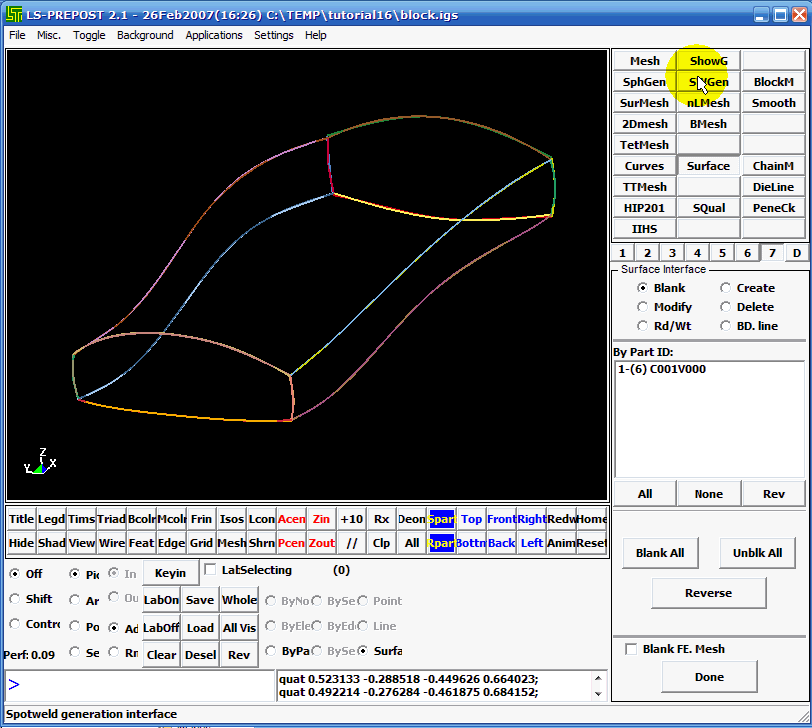Activate the Clp clipping icon
Screen dimensions: 812x728
pyautogui.click(x=381, y=541)
